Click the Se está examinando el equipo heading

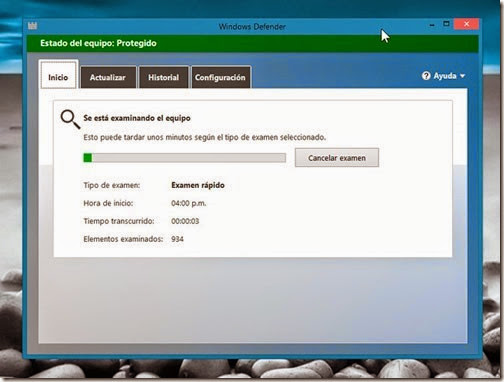tap(137, 118)
